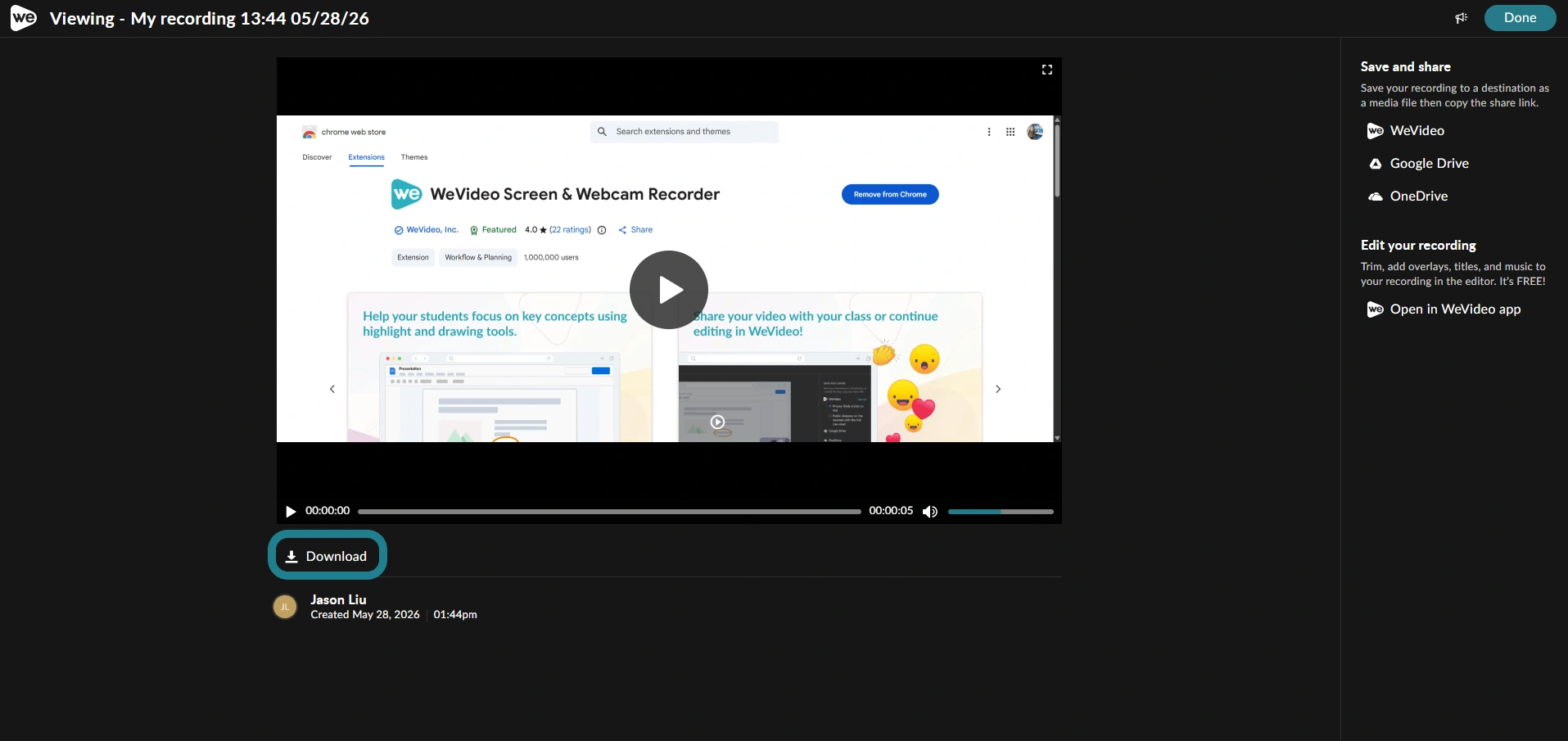This screenshot has width=1568, height=741.
Task: Click the current time 00:00:00 label
Action: click(328, 511)
